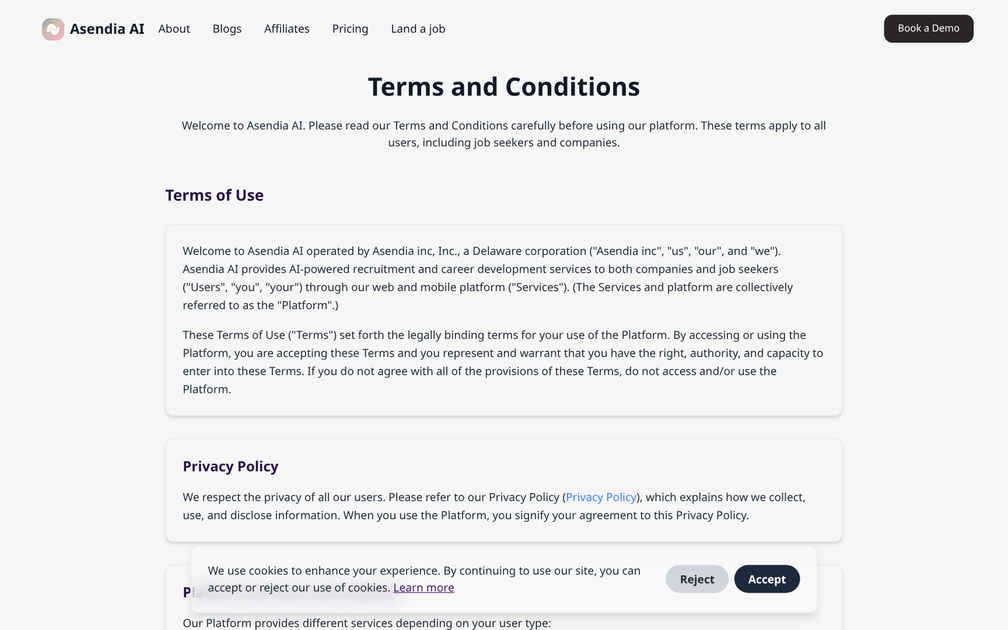The height and width of the screenshot is (630, 1008).
Task: Select the Terms and Conditions page title
Action: [504, 87]
